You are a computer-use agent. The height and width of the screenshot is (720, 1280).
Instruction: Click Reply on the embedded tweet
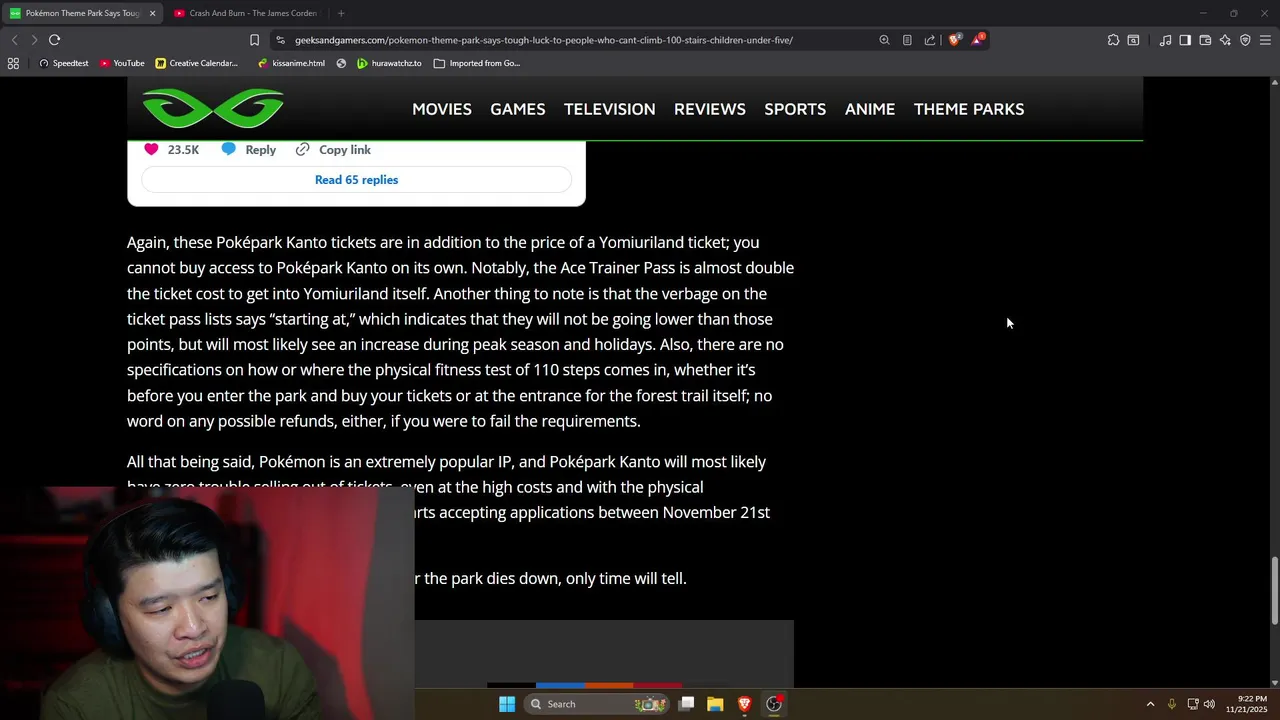click(249, 149)
